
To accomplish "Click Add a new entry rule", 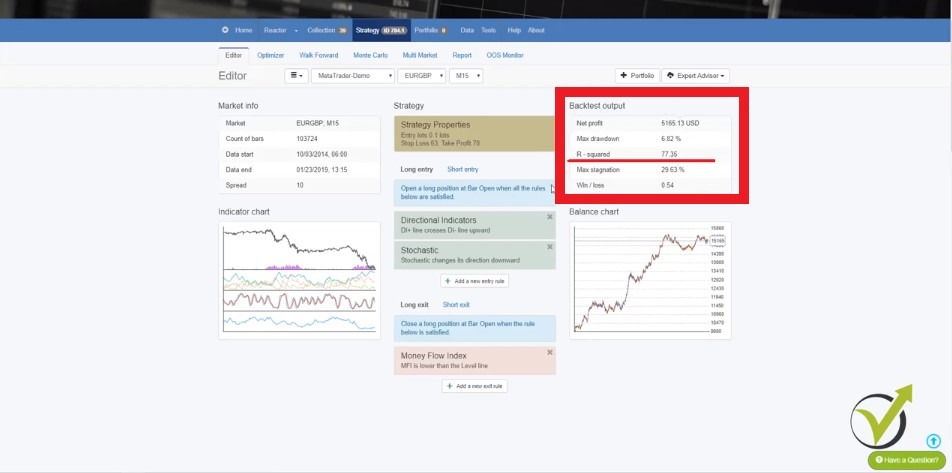I will click(x=475, y=281).
